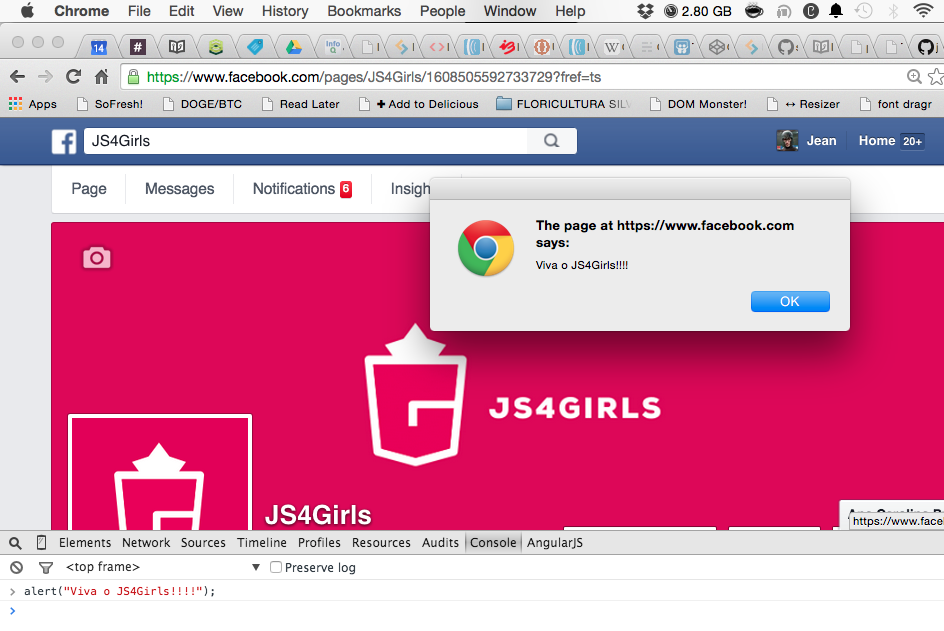944x631 pixels.
Task: Click the Bluetooth menu bar icon
Action: pyautogui.click(x=893, y=11)
